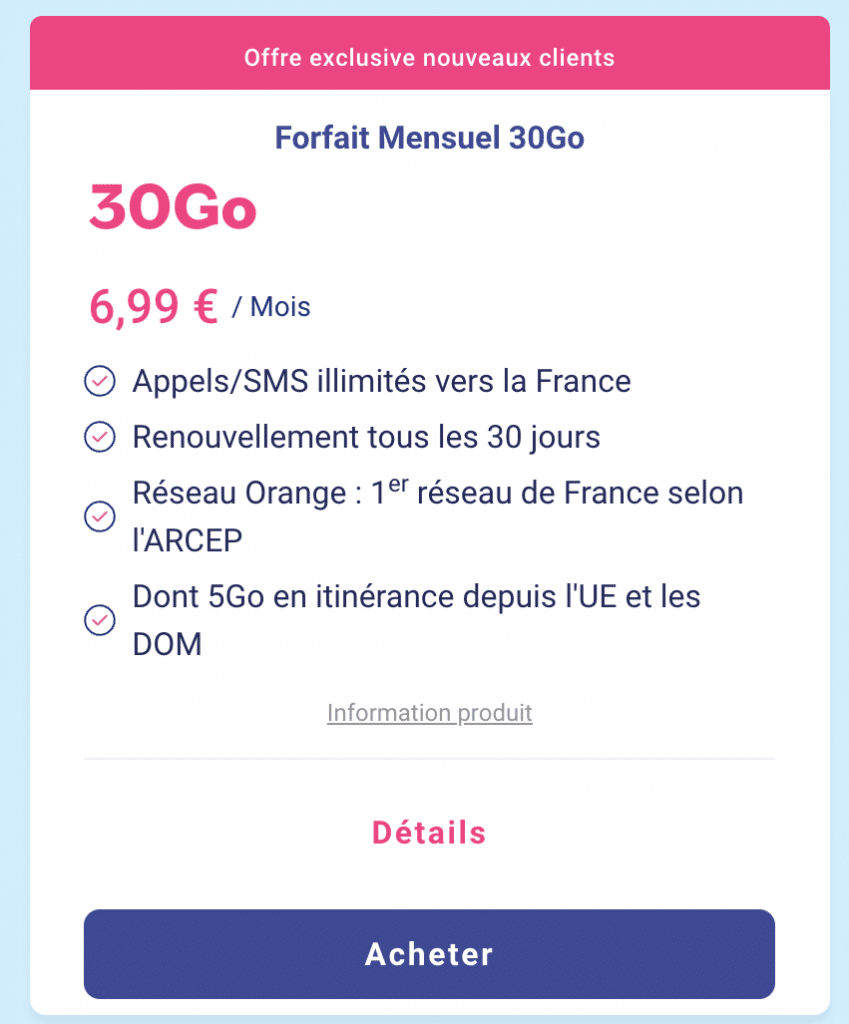Screen dimensions: 849x1024
Task: Click checkmark icon beside 5Go en itinérance
Action: click(100, 620)
